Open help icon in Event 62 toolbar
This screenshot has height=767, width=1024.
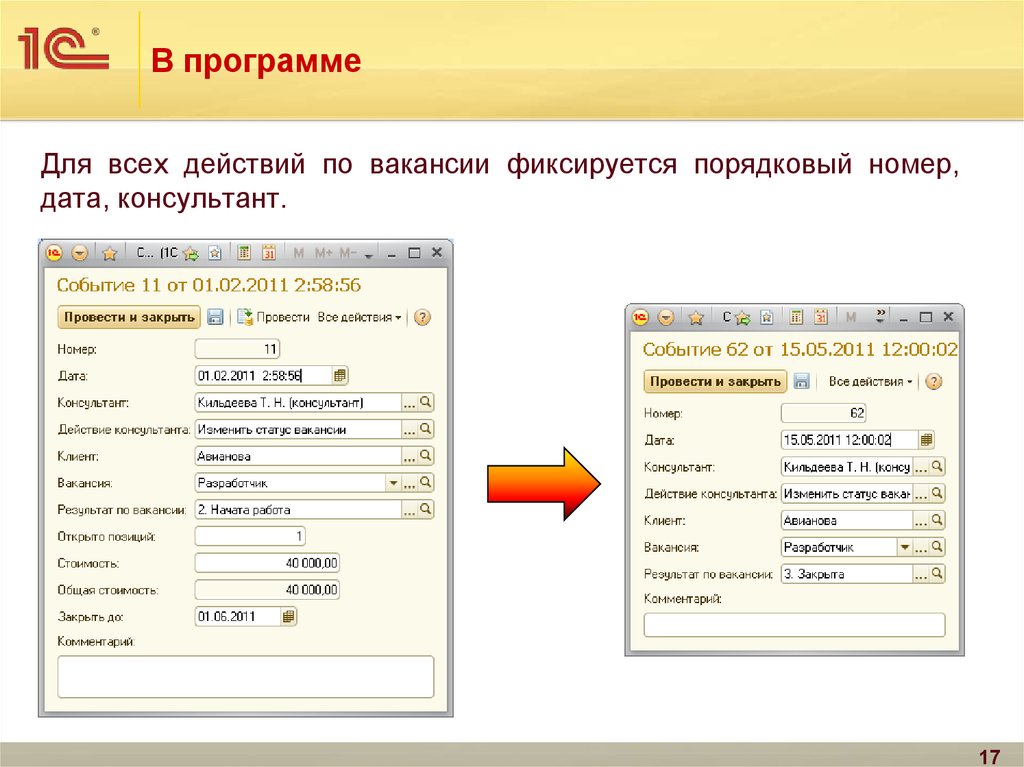(x=934, y=381)
